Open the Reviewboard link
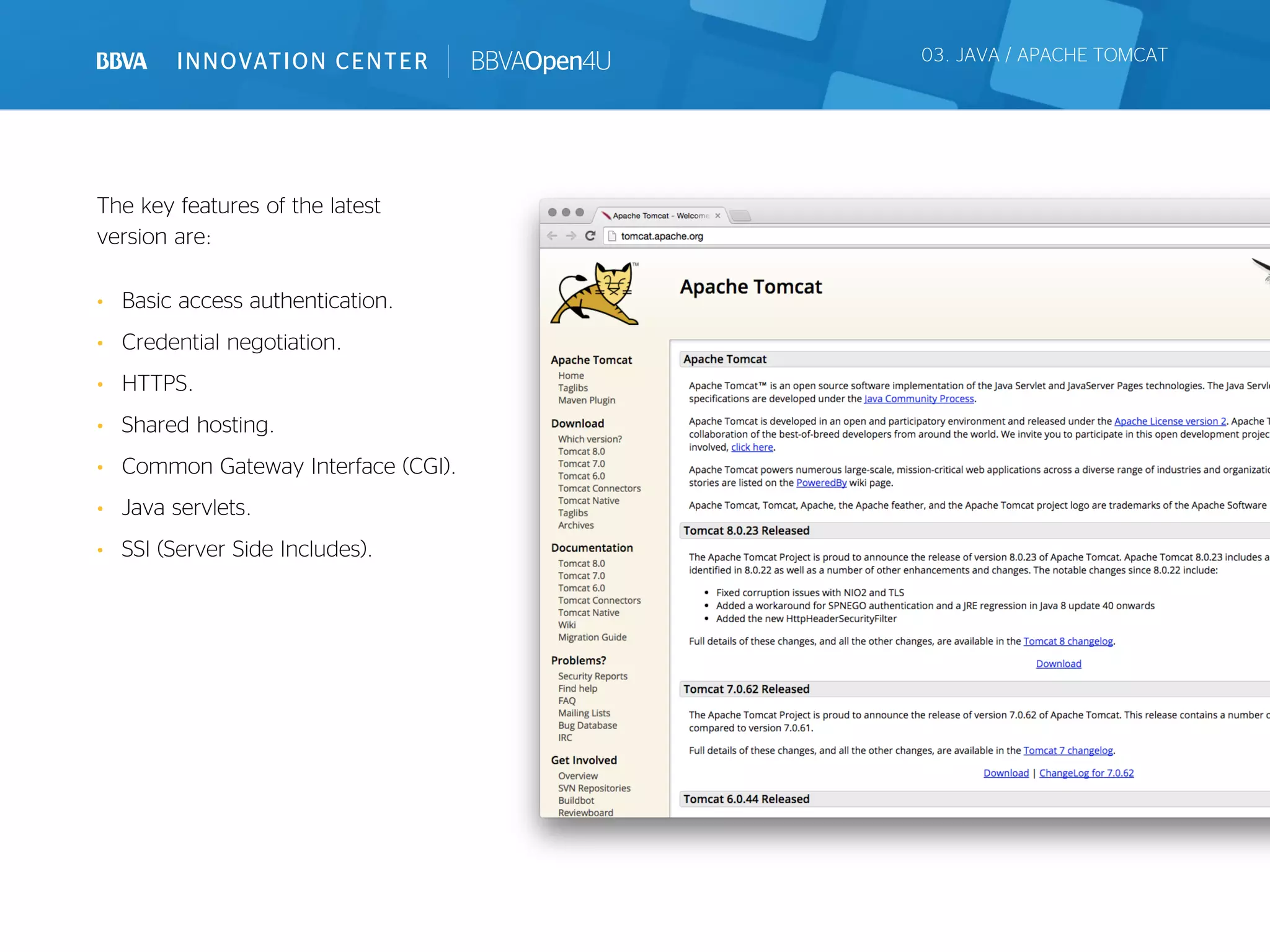 pos(585,813)
